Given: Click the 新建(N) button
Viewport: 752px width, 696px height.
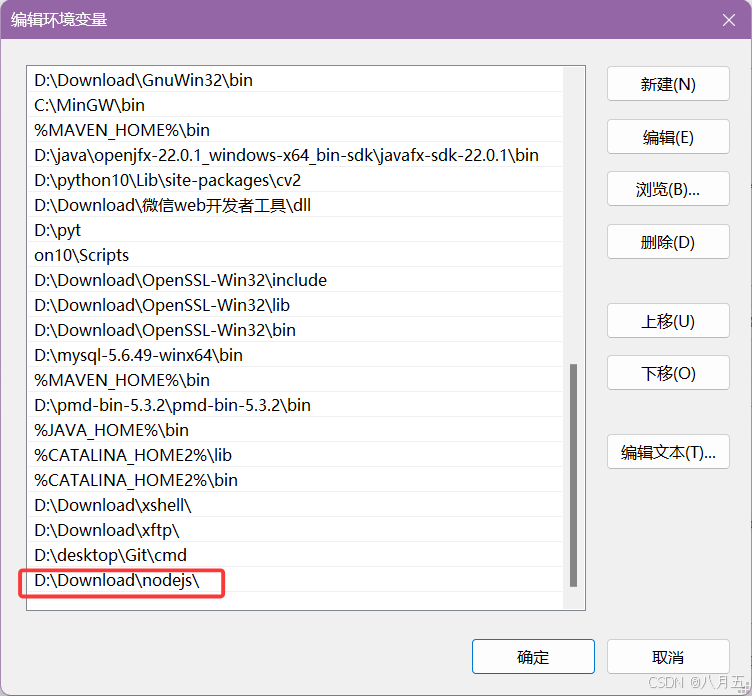Looking at the screenshot, I should [668, 84].
